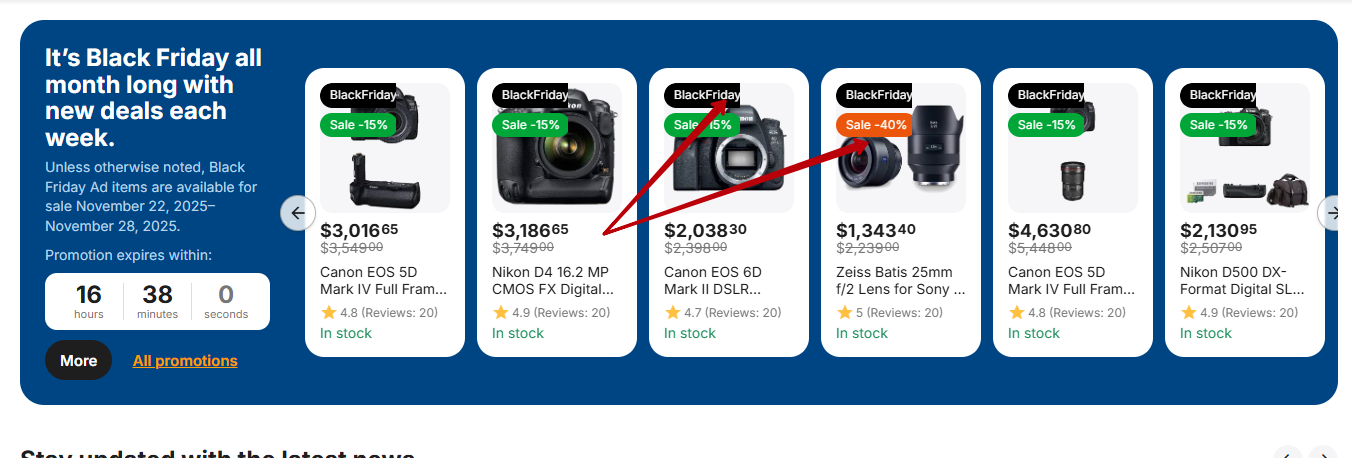Click the next carousel arrow
This screenshot has height=458, width=1352.
coord(1334,213)
